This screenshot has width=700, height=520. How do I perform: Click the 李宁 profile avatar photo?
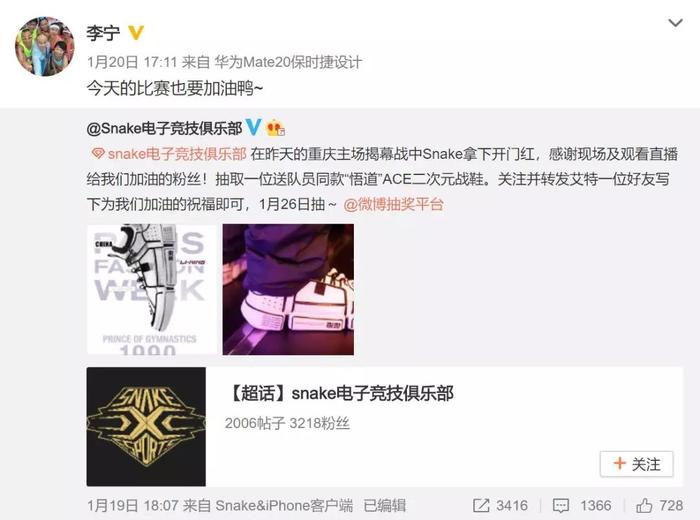(45, 46)
